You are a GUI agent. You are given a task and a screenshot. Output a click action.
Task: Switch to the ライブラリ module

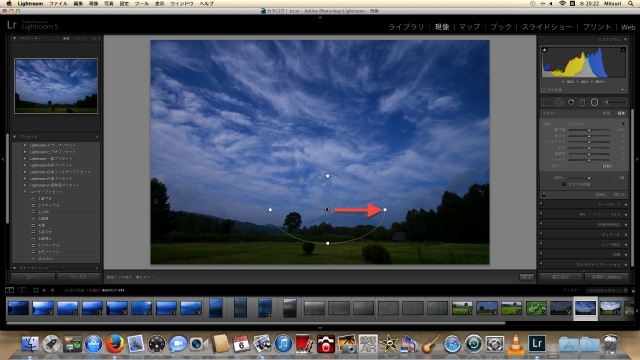[x=406, y=27]
